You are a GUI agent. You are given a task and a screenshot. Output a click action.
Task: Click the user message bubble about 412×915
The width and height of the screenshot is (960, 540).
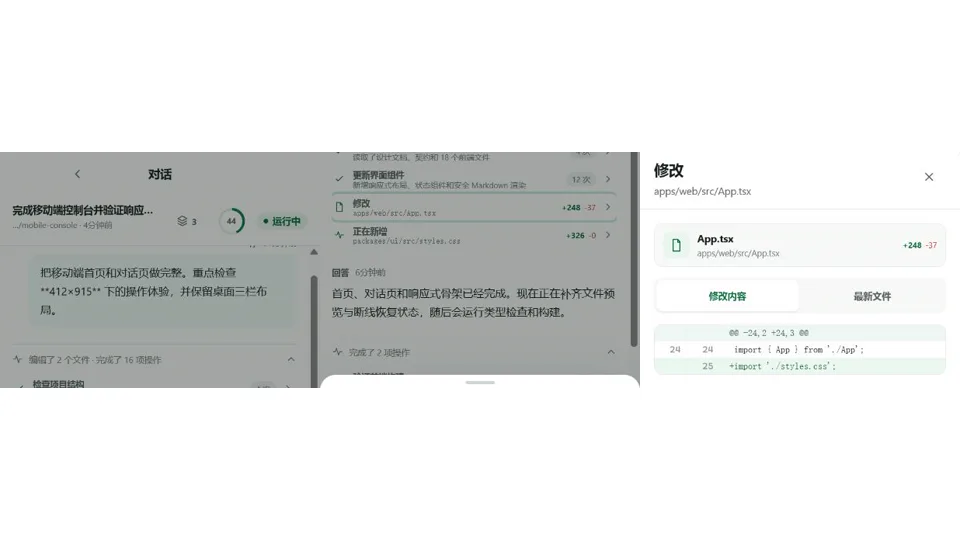tap(163, 291)
